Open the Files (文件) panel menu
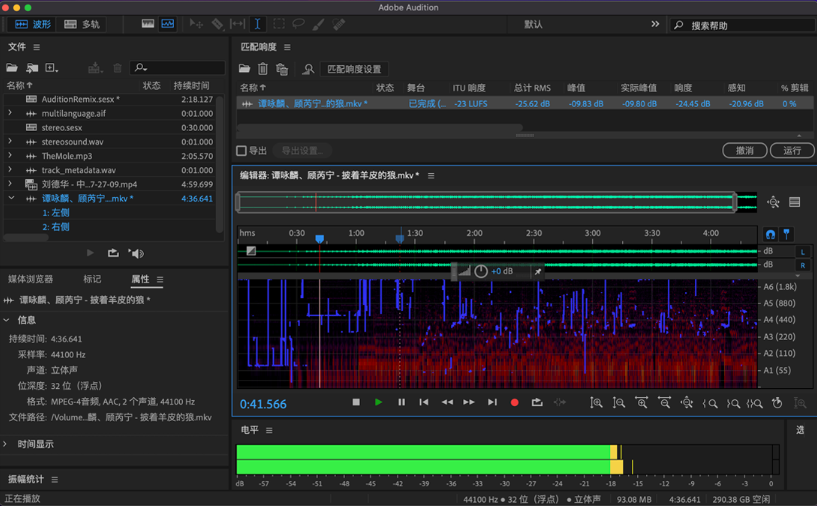 (x=36, y=47)
